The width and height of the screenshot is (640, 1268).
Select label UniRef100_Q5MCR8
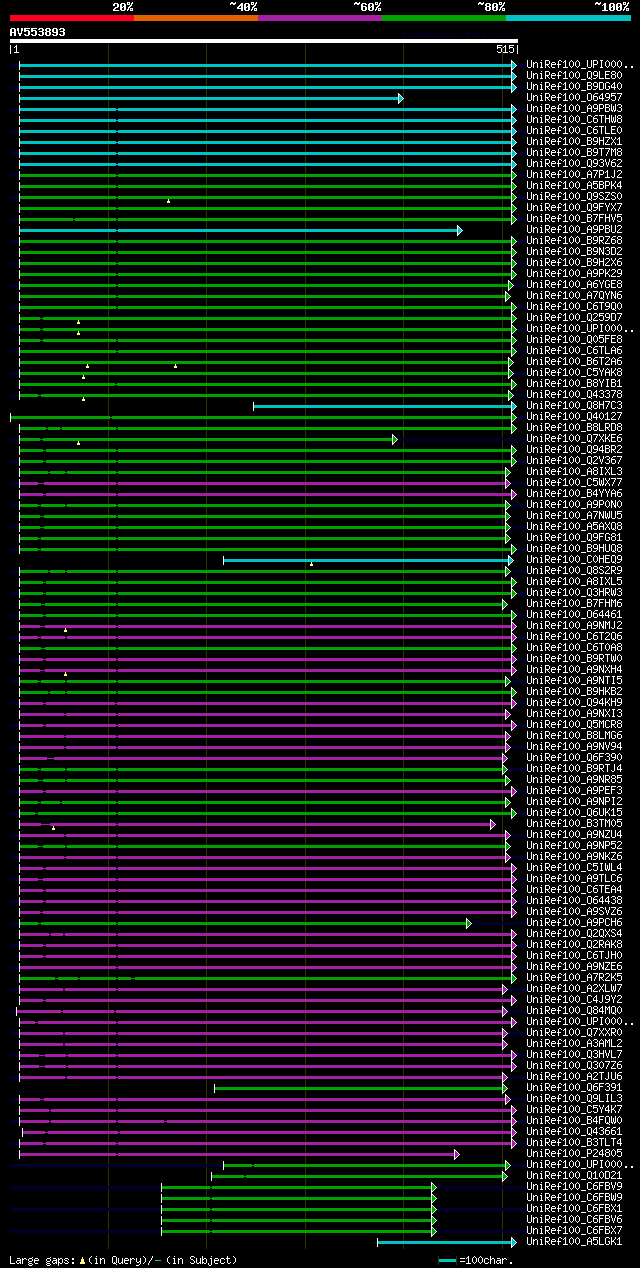pos(574,725)
